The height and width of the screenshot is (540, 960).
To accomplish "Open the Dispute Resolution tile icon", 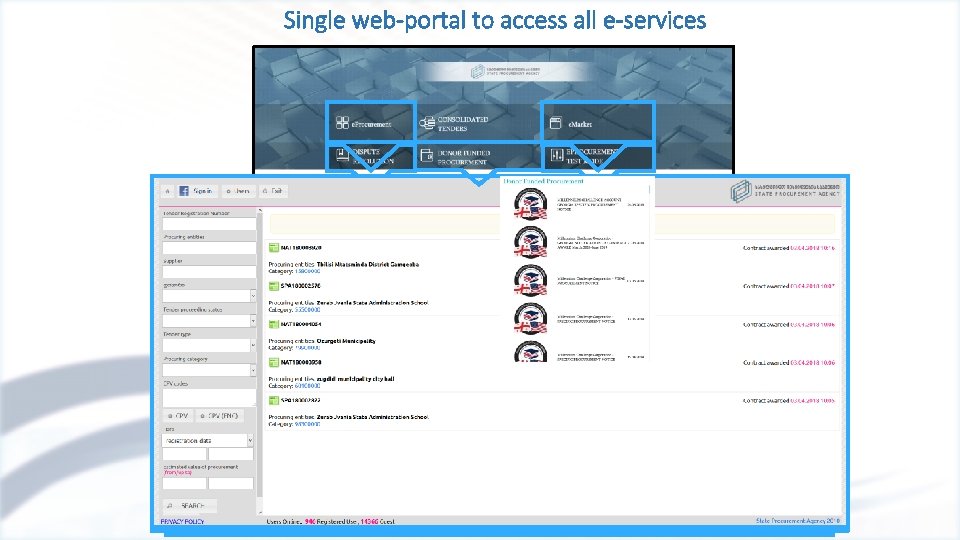I will coord(342,155).
